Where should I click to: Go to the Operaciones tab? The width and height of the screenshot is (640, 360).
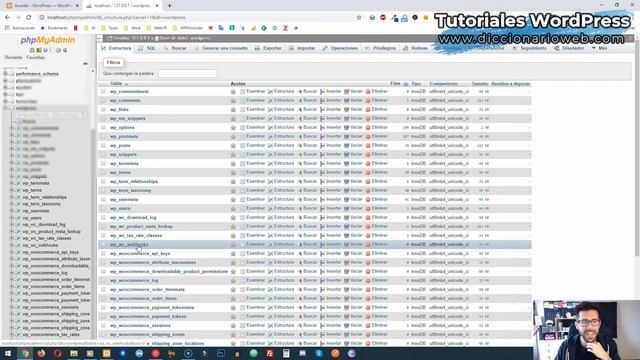coord(340,48)
